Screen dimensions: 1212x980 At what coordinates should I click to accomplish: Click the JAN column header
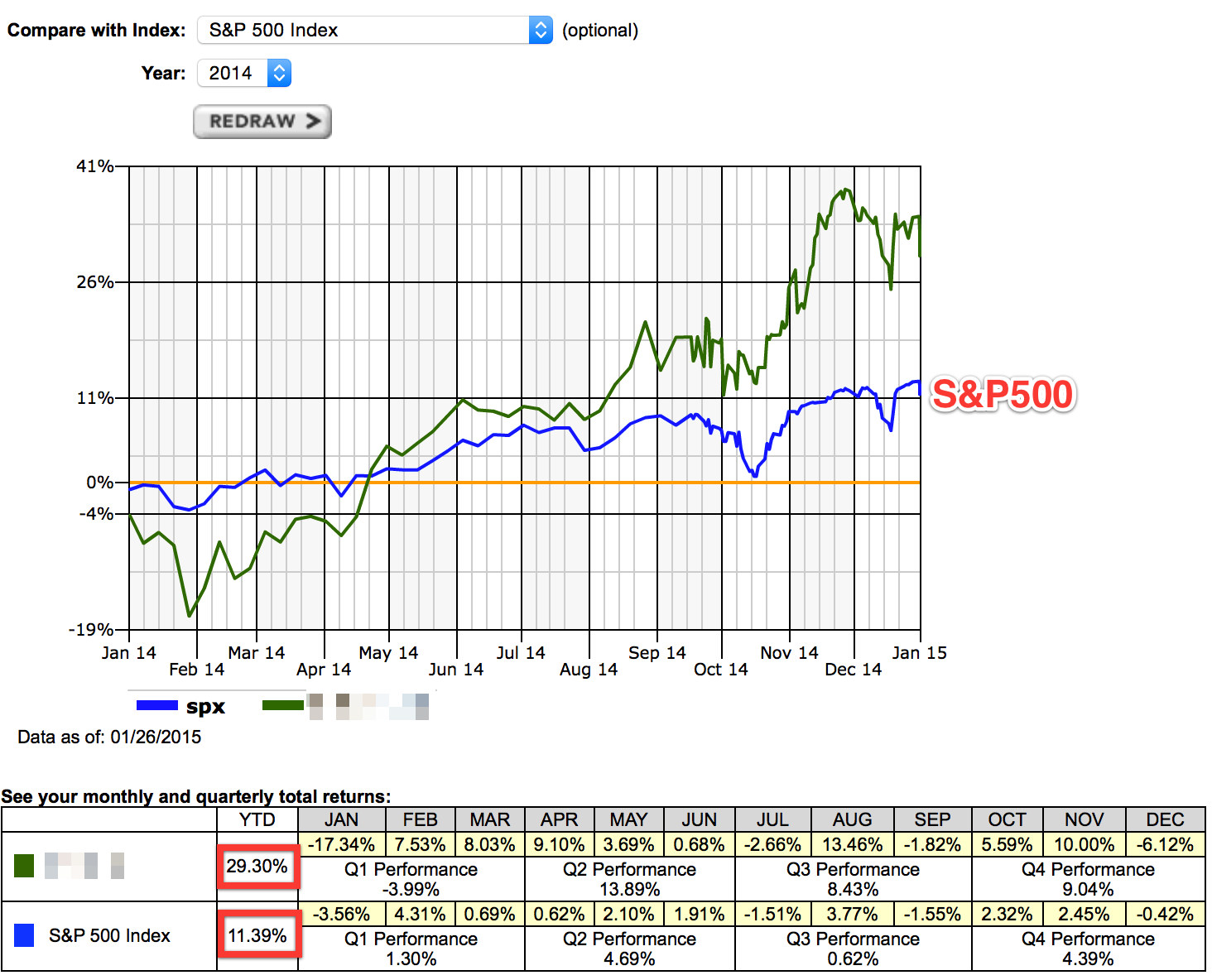click(342, 819)
